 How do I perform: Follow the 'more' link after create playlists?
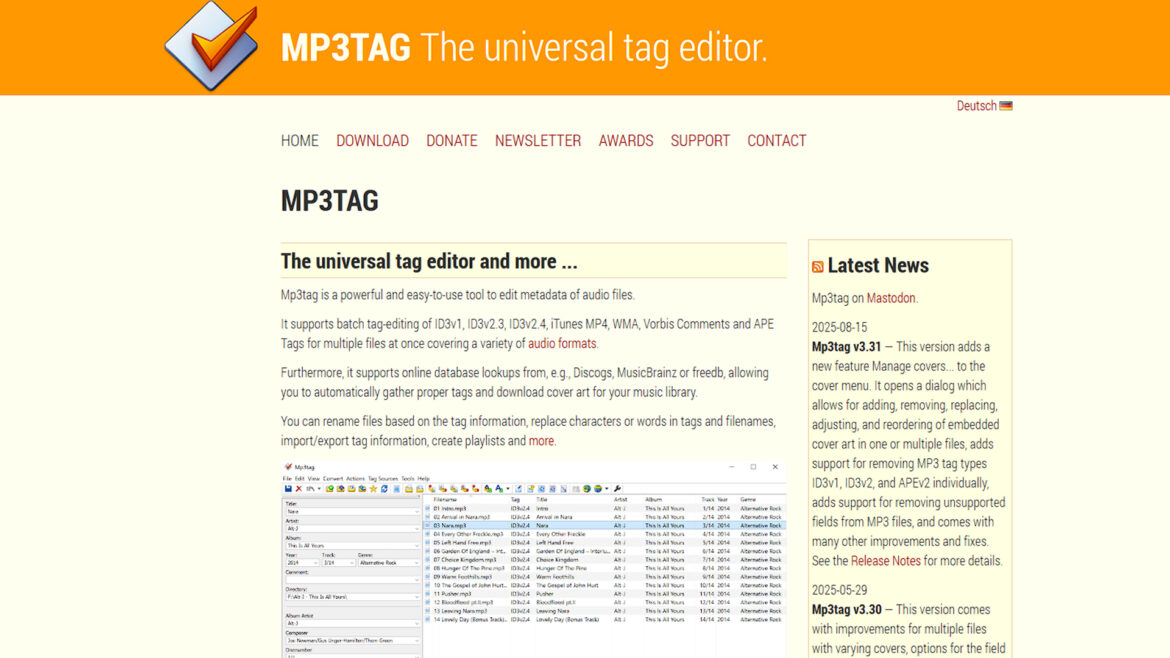coord(541,440)
